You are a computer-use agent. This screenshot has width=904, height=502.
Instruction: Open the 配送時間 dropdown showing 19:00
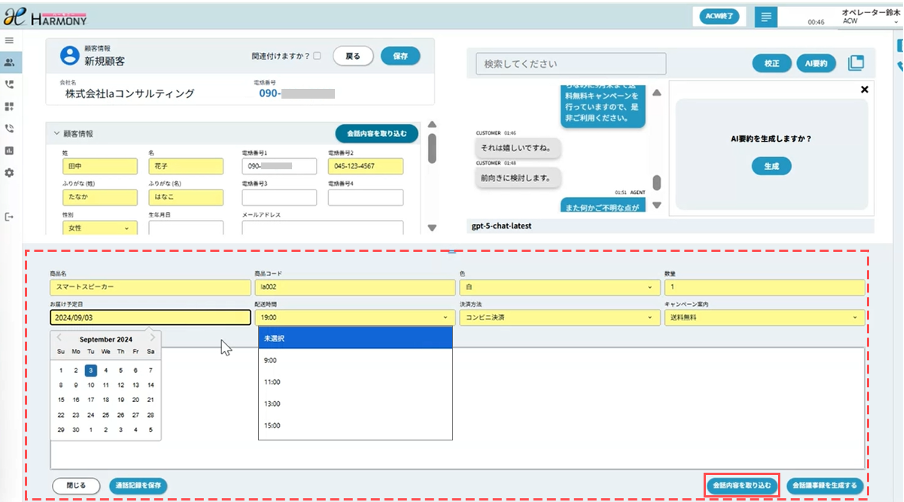tap(355, 318)
